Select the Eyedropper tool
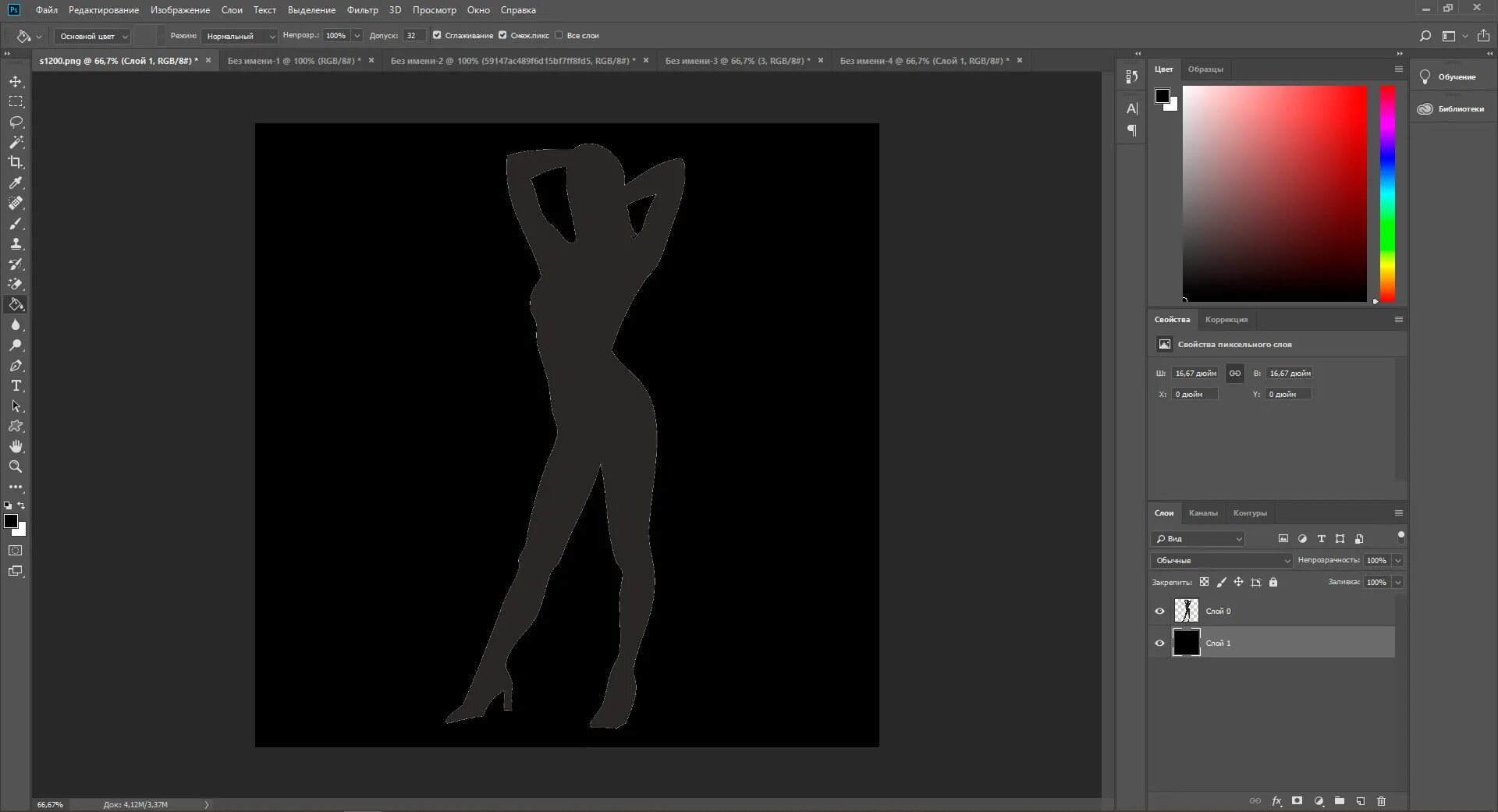Image resolution: width=1498 pixels, height=812 pixels. click(16, 183)
